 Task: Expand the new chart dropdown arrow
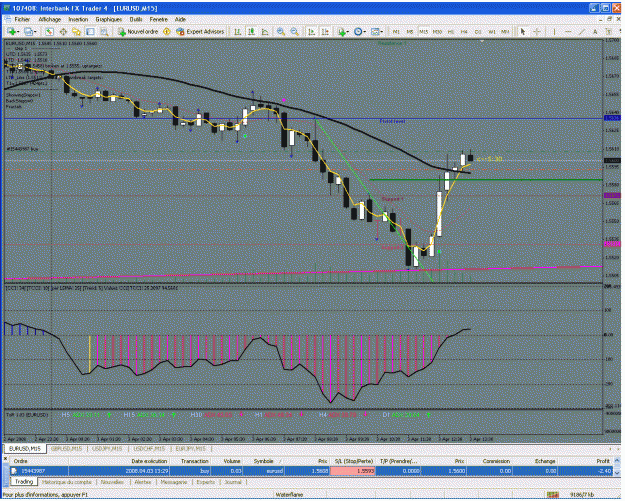pos(18,32)
